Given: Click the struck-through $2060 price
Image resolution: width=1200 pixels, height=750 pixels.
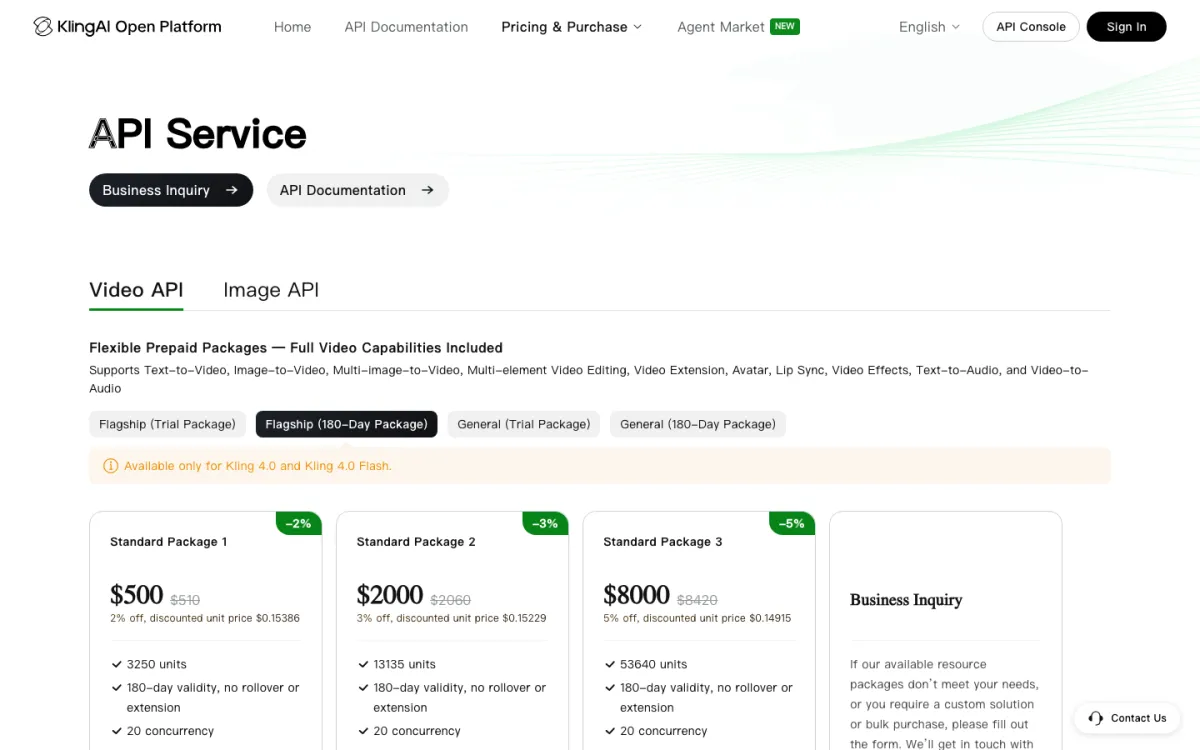Looking at the screenshot, I should pyautogui.click(x=451, y=600).
